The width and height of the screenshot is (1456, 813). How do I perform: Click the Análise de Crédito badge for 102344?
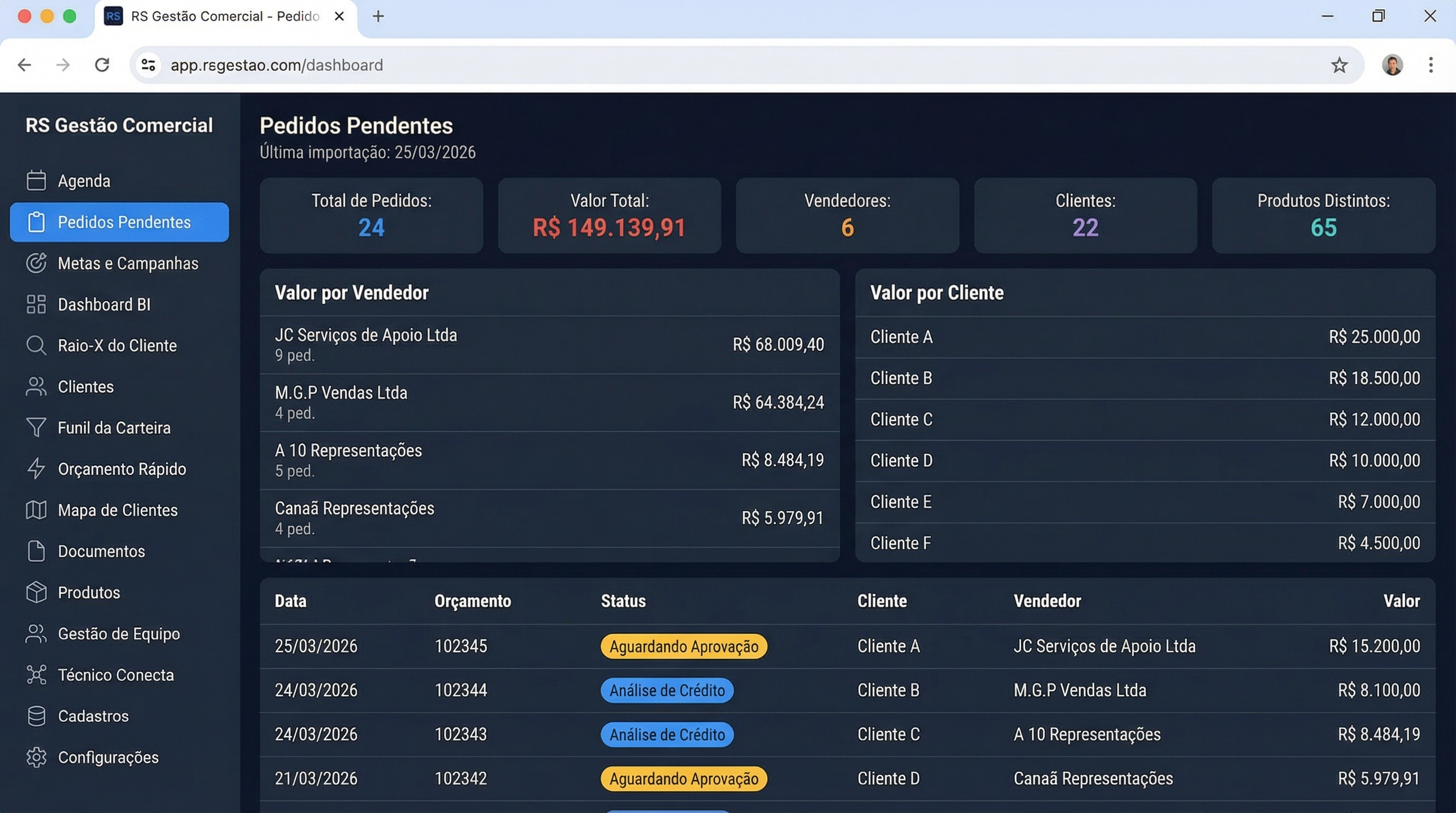point(667,690)
